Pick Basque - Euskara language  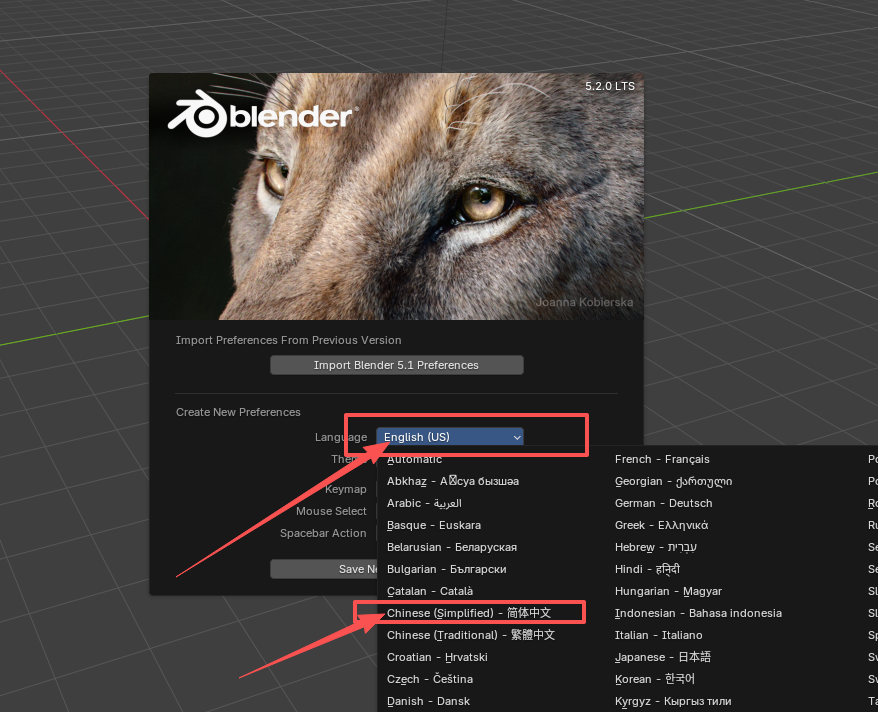(x=434, y=525)
